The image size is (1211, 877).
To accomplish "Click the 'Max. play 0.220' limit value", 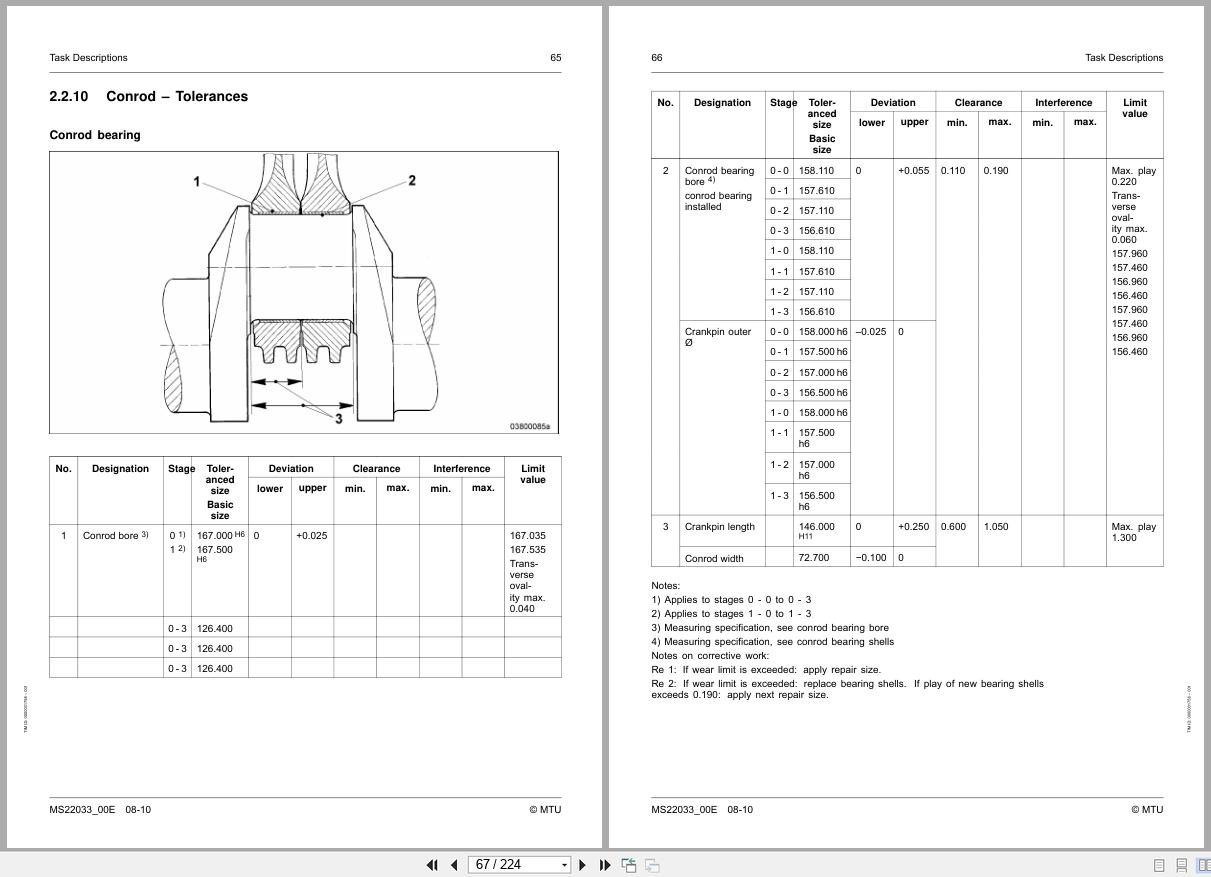I will click(x=1134, y=176).
